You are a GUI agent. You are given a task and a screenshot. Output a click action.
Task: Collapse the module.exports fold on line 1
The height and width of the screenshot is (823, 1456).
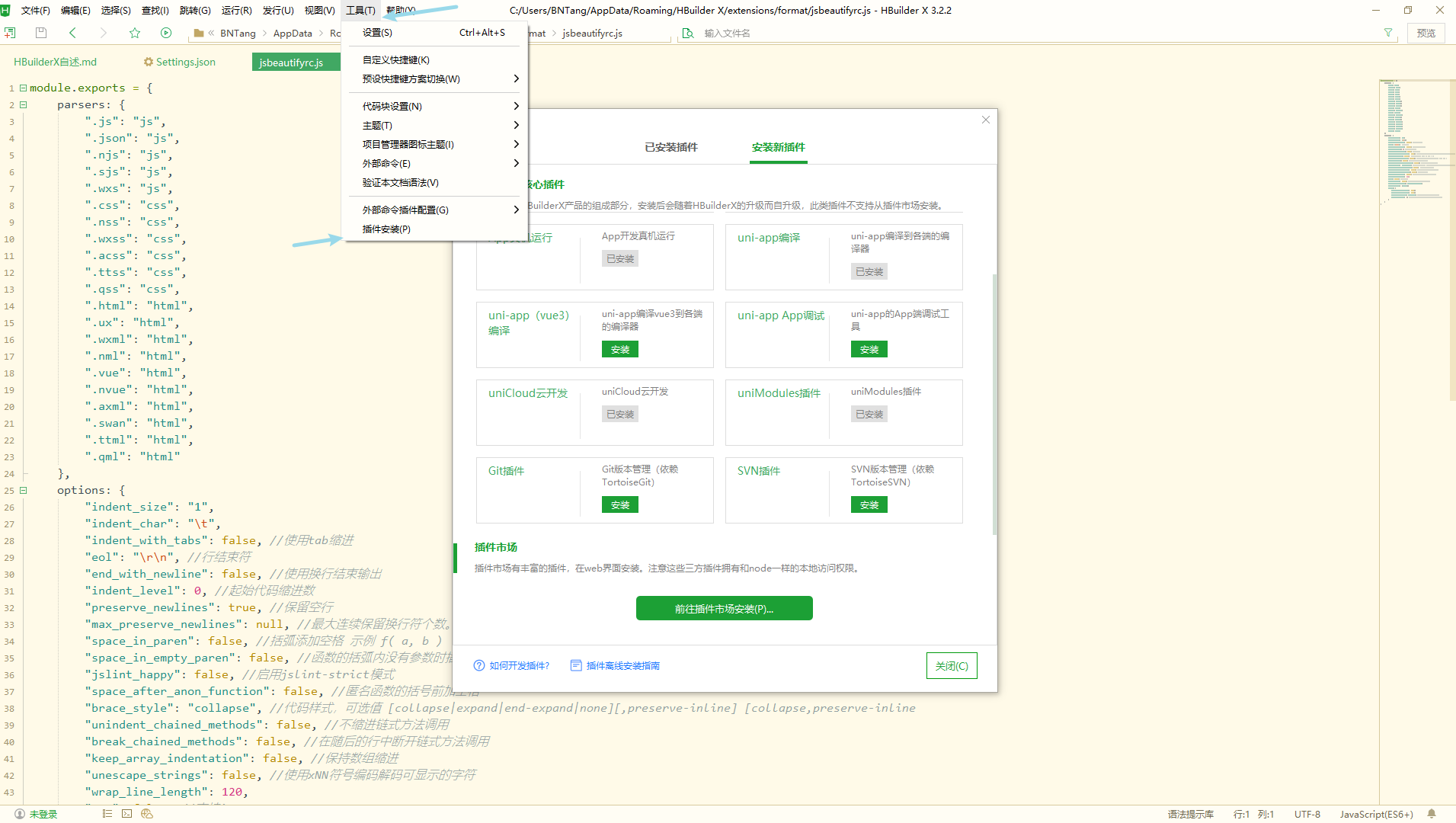pyautogui.click(x=23, y=88)
